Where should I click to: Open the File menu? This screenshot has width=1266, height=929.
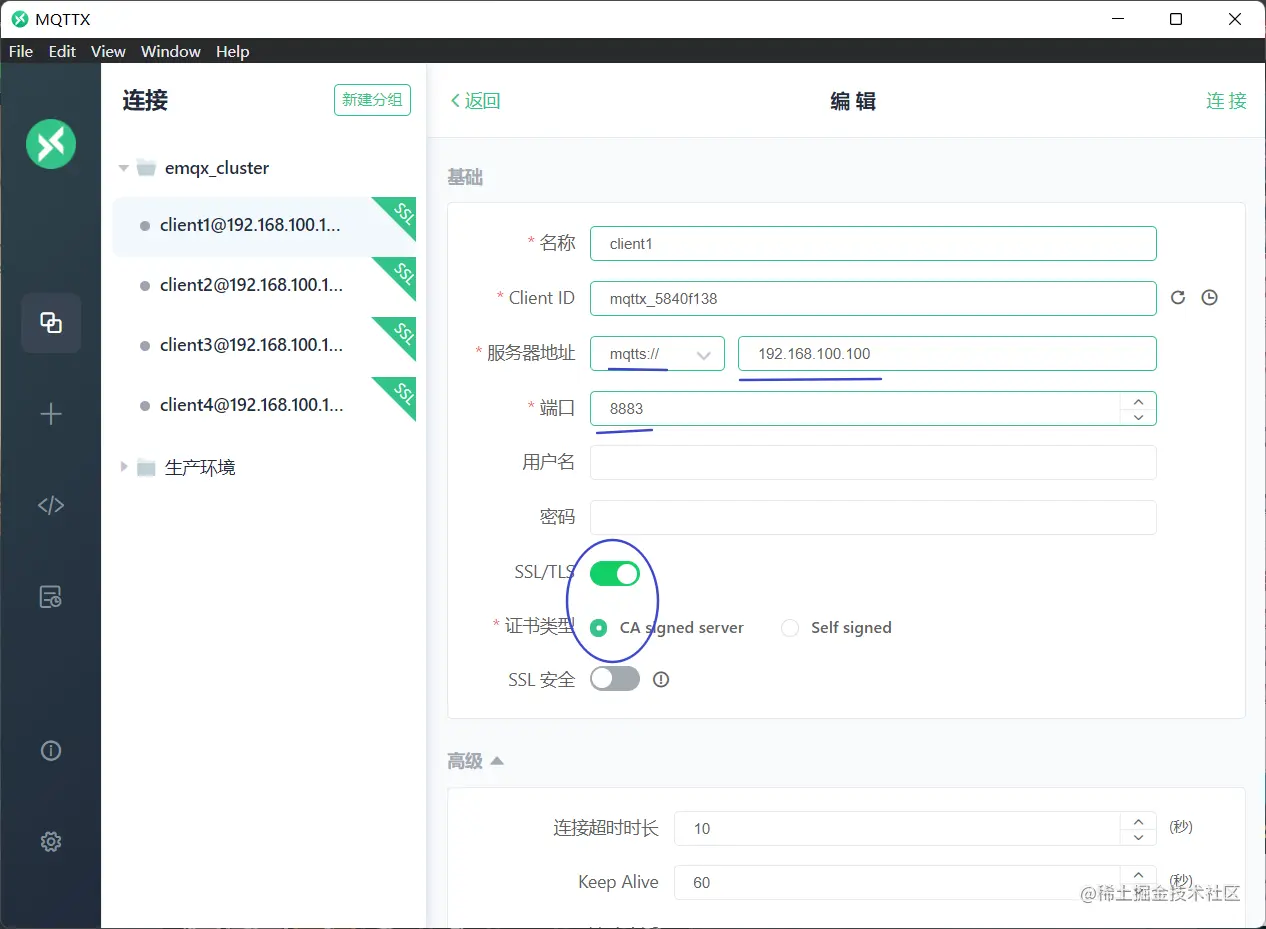pyautogui.click(x=21, y=51)
